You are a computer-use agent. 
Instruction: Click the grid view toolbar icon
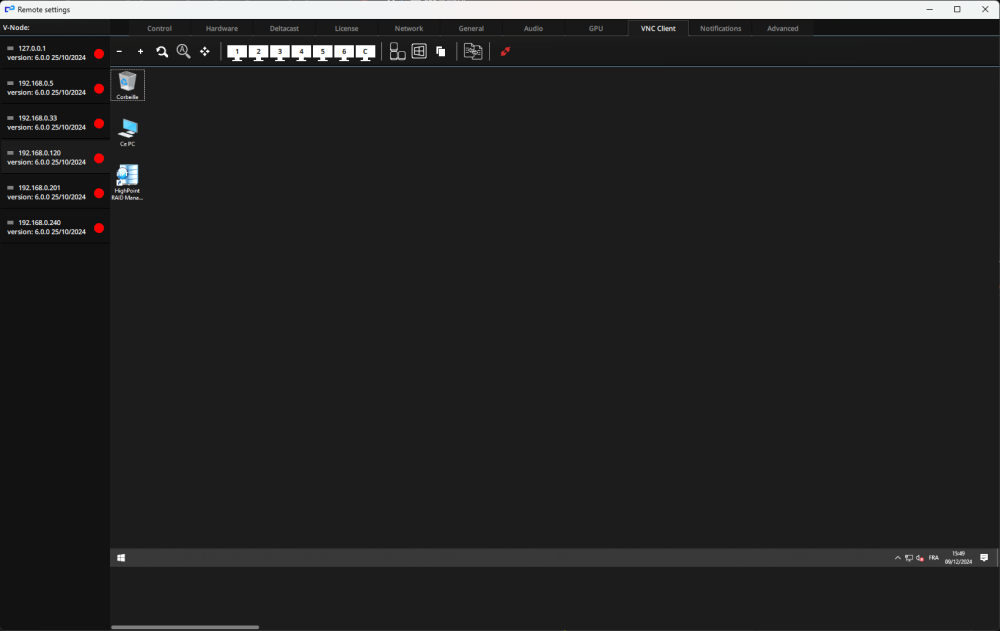point(419,51)
